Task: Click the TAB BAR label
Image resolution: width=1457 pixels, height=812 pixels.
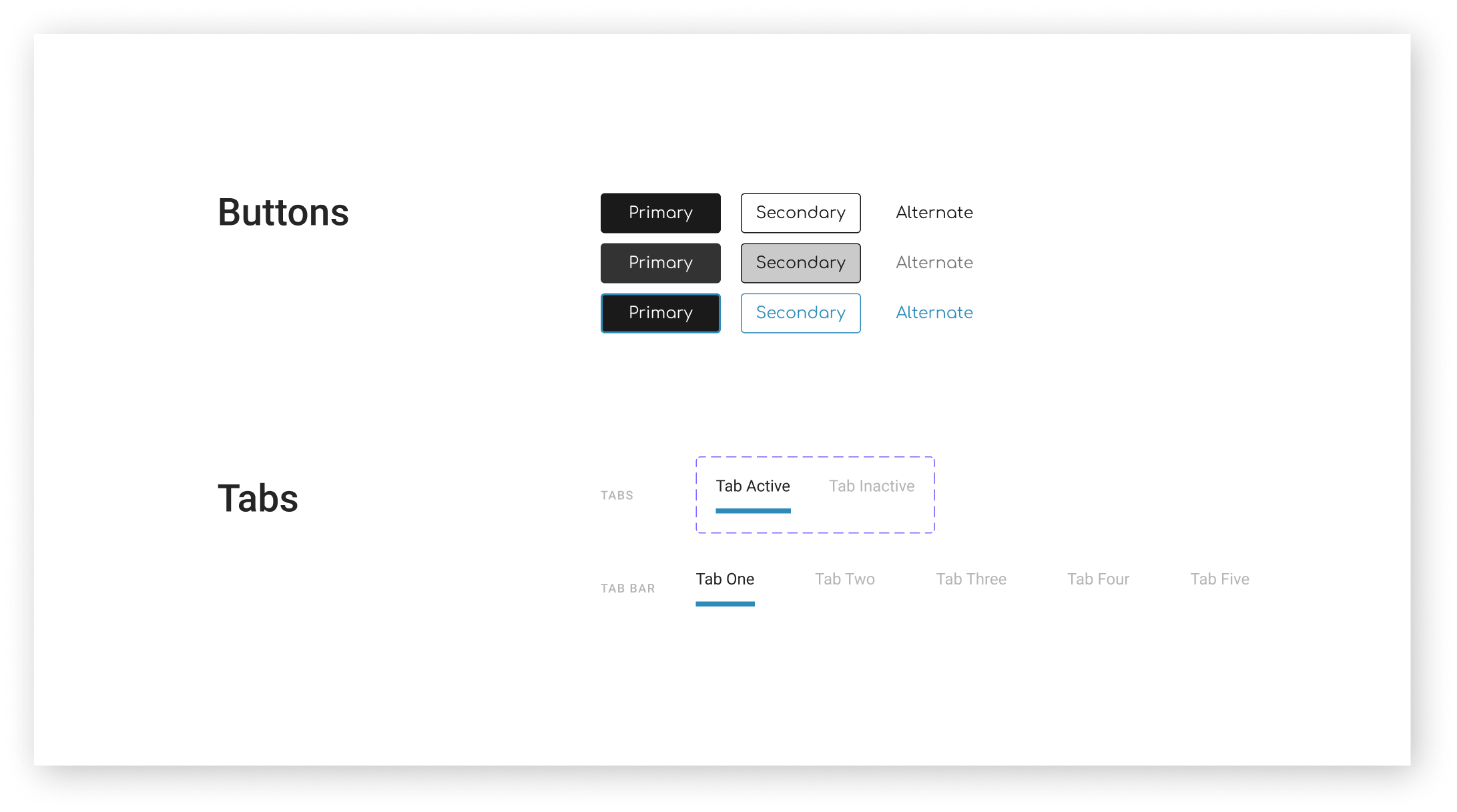Action: tap(627, 588)
